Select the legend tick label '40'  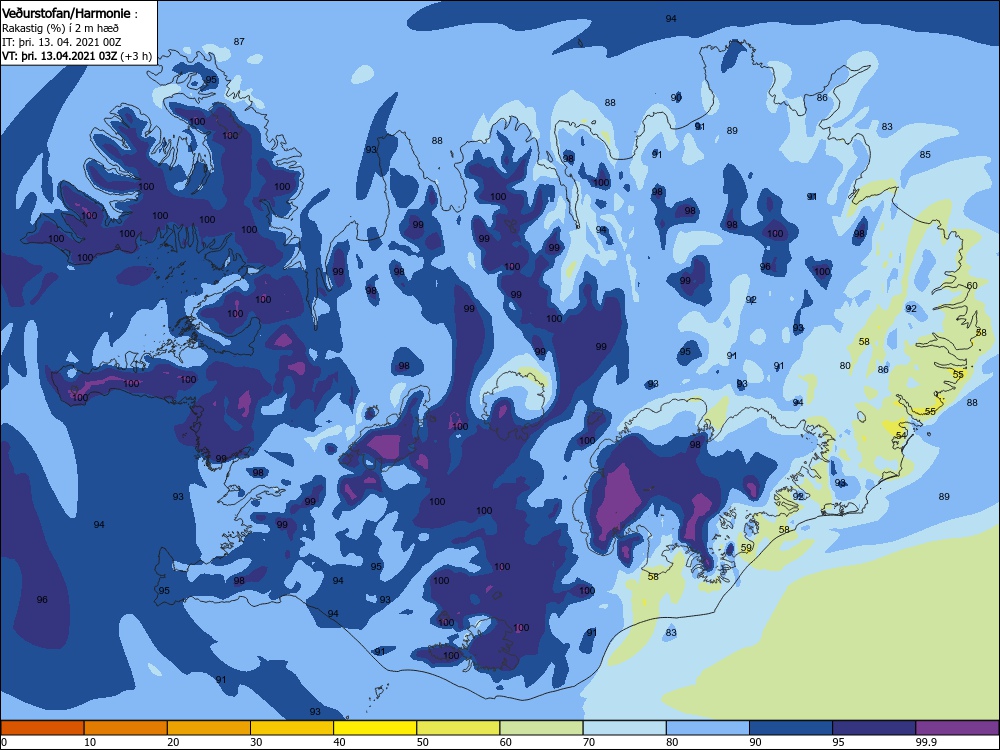click(x=340, y=742)
